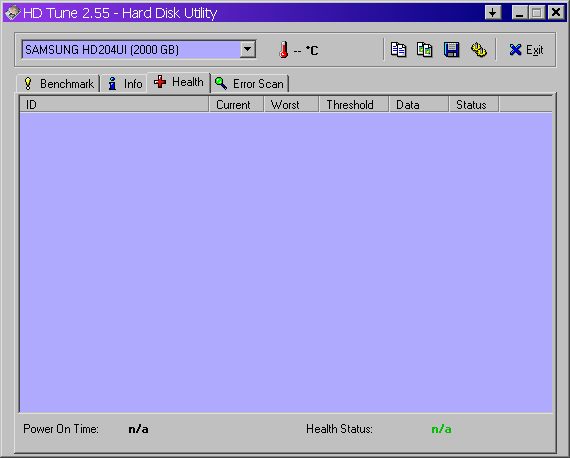The height and width of the screenshot is (458, 570).
Task: Click the copy info to clipboard icon
Action: 398,49
